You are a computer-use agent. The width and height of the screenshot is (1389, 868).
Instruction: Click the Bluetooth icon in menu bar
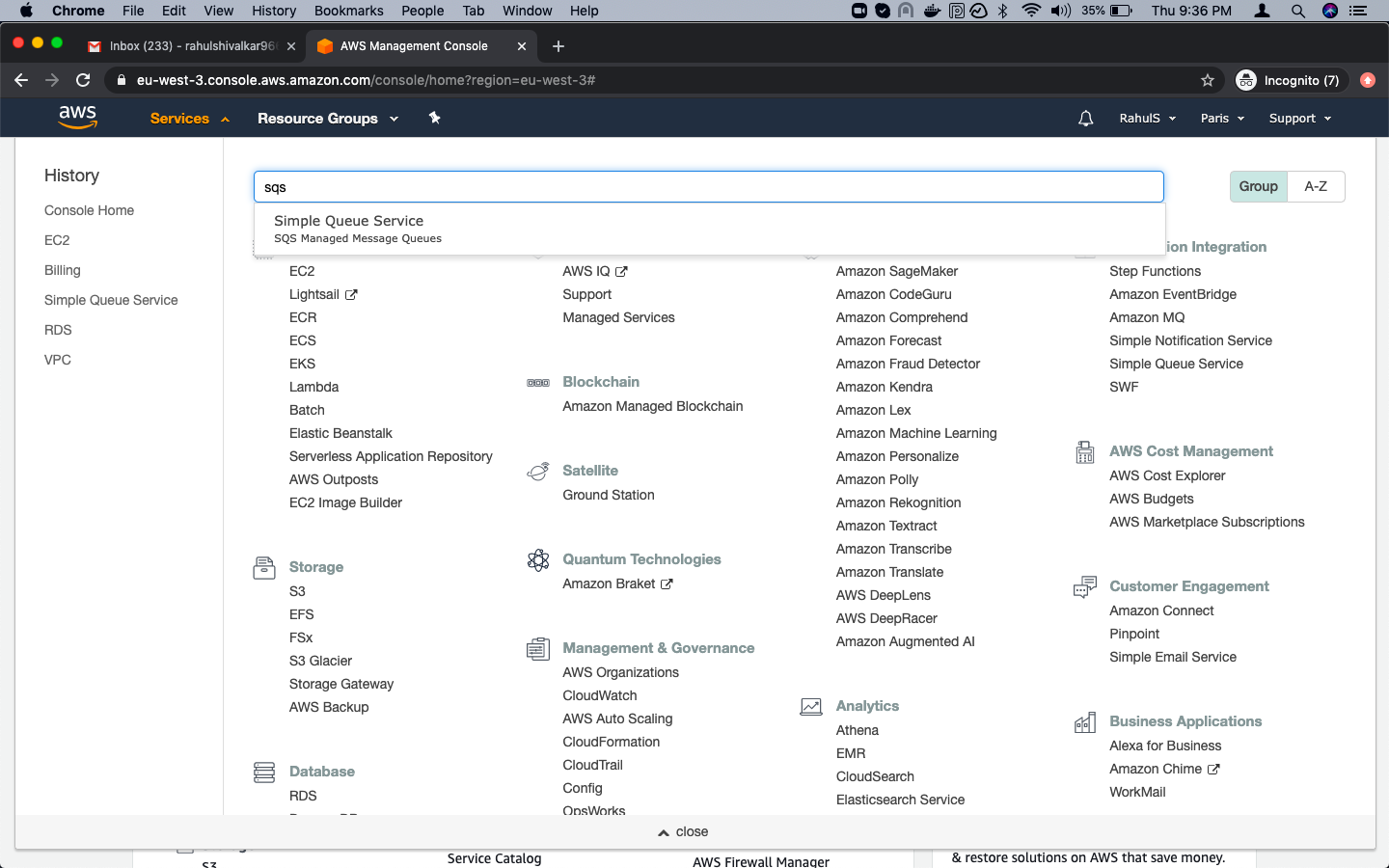point(1002,11)
